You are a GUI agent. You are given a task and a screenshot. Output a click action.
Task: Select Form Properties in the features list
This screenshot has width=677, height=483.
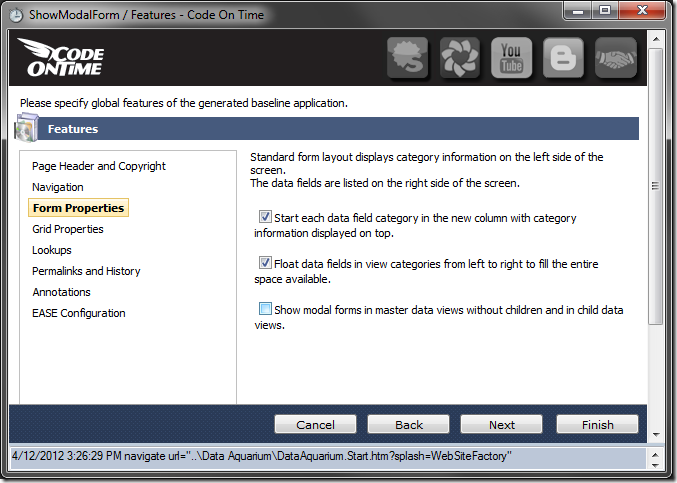pyautogui.click(x=79, y=208)
